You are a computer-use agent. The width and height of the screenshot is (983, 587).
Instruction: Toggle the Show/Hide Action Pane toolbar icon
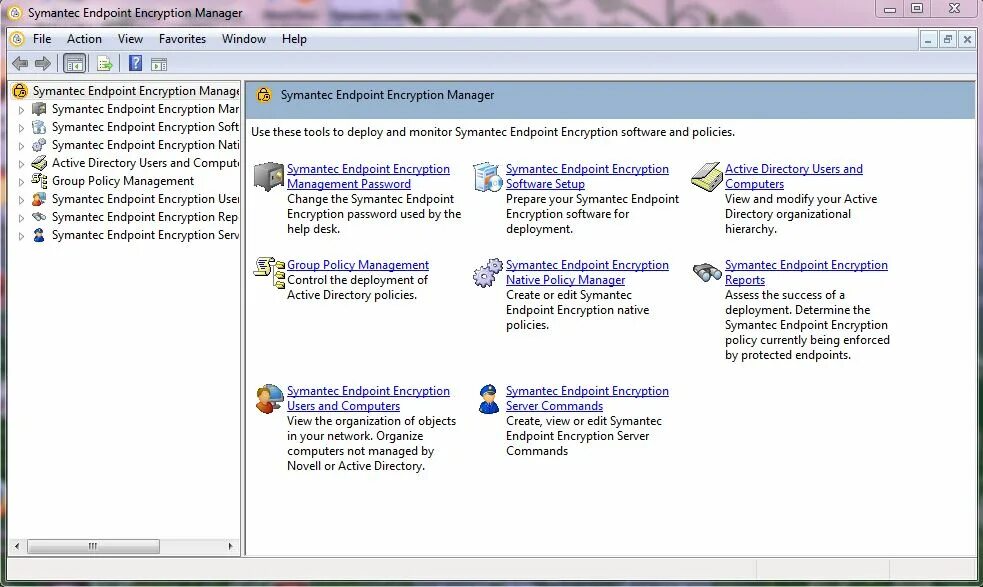[159, 64]
